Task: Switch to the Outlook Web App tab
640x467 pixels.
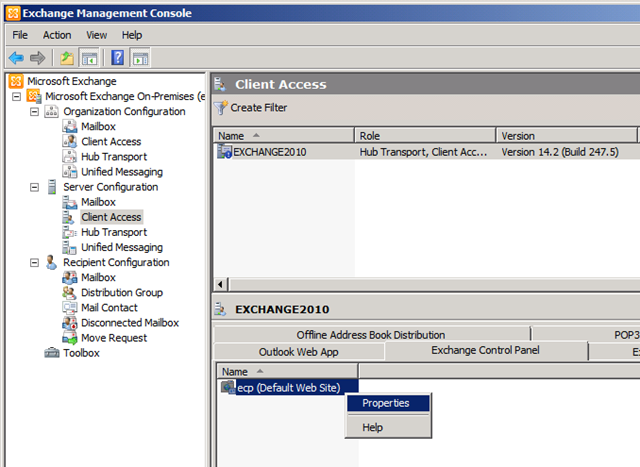Action: [x=299, y=352]
